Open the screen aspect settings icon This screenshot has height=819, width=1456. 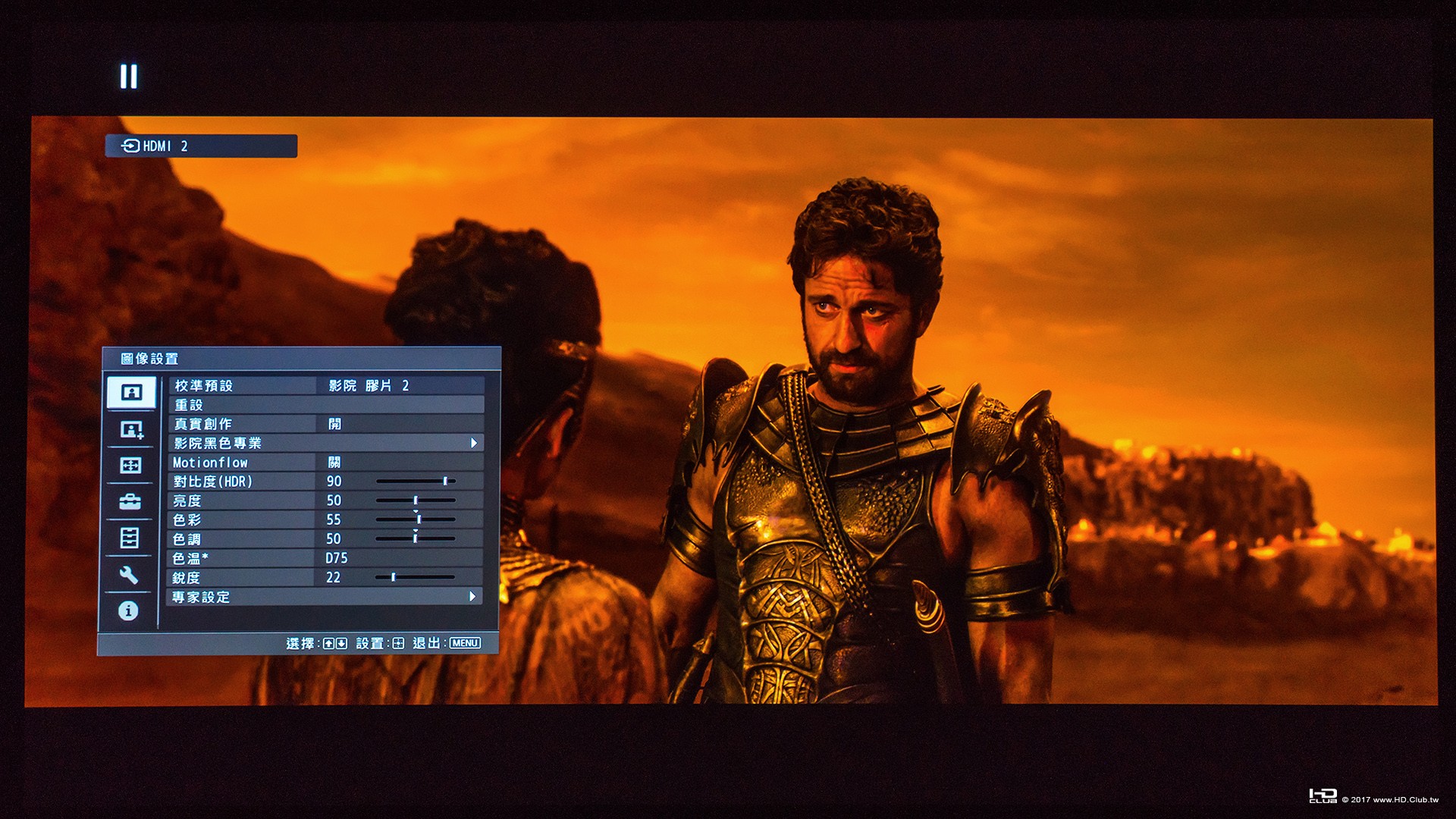(130, 465)
